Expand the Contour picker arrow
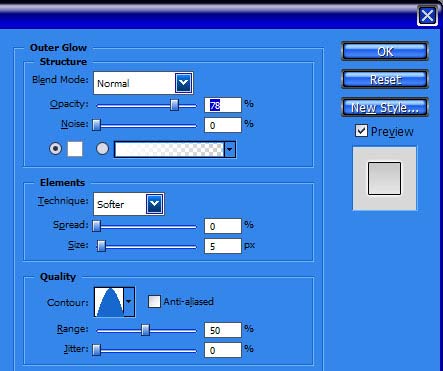The width and height of the screenshot is (443, 371). coord(129,302)
